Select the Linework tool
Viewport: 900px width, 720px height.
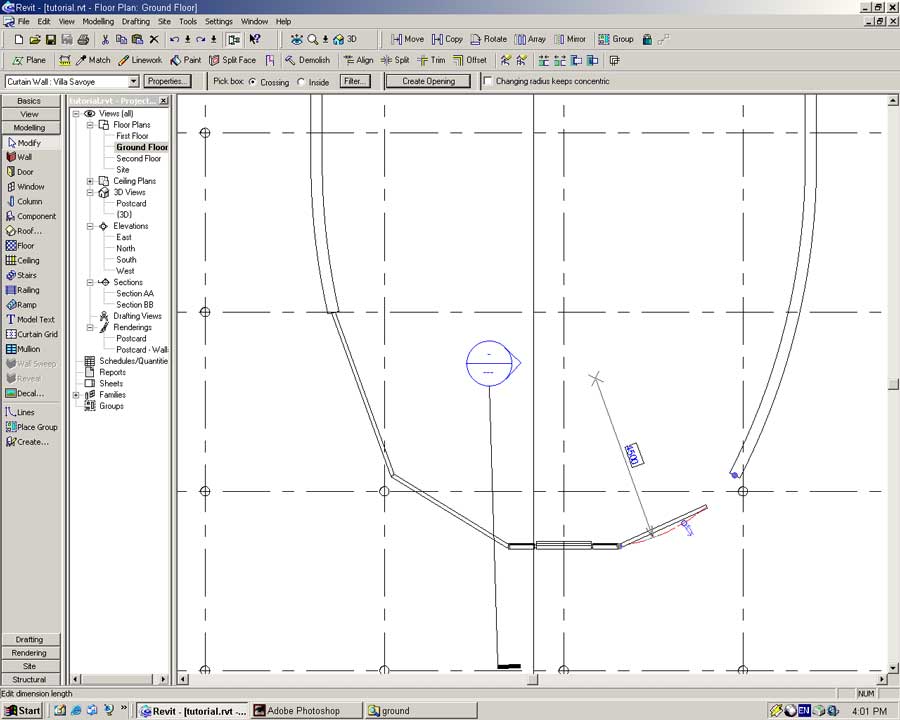click(x=140, y=60)
